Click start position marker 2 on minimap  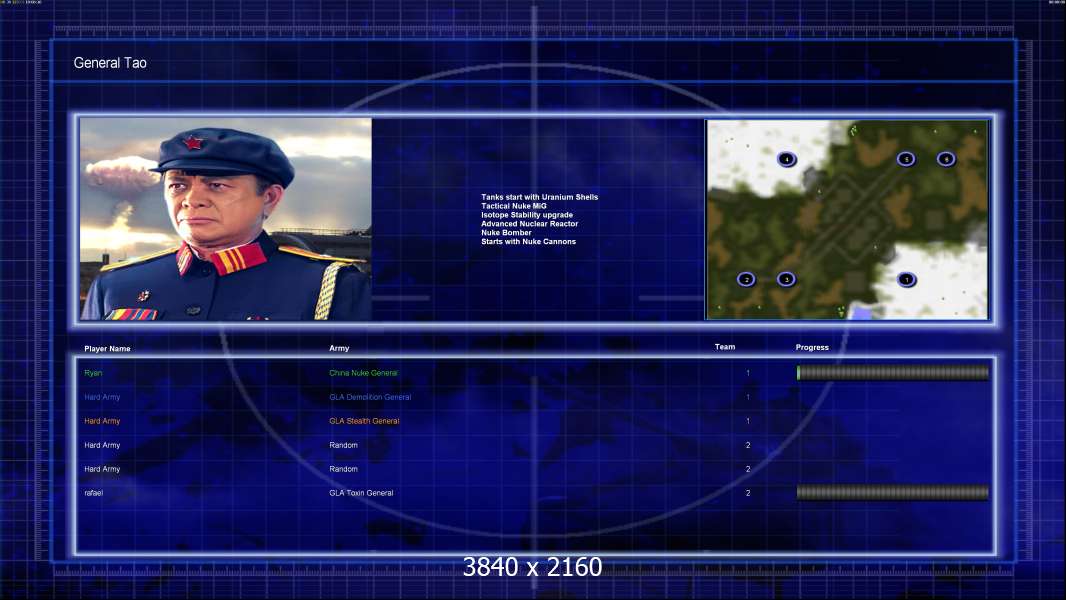(746, 279)
